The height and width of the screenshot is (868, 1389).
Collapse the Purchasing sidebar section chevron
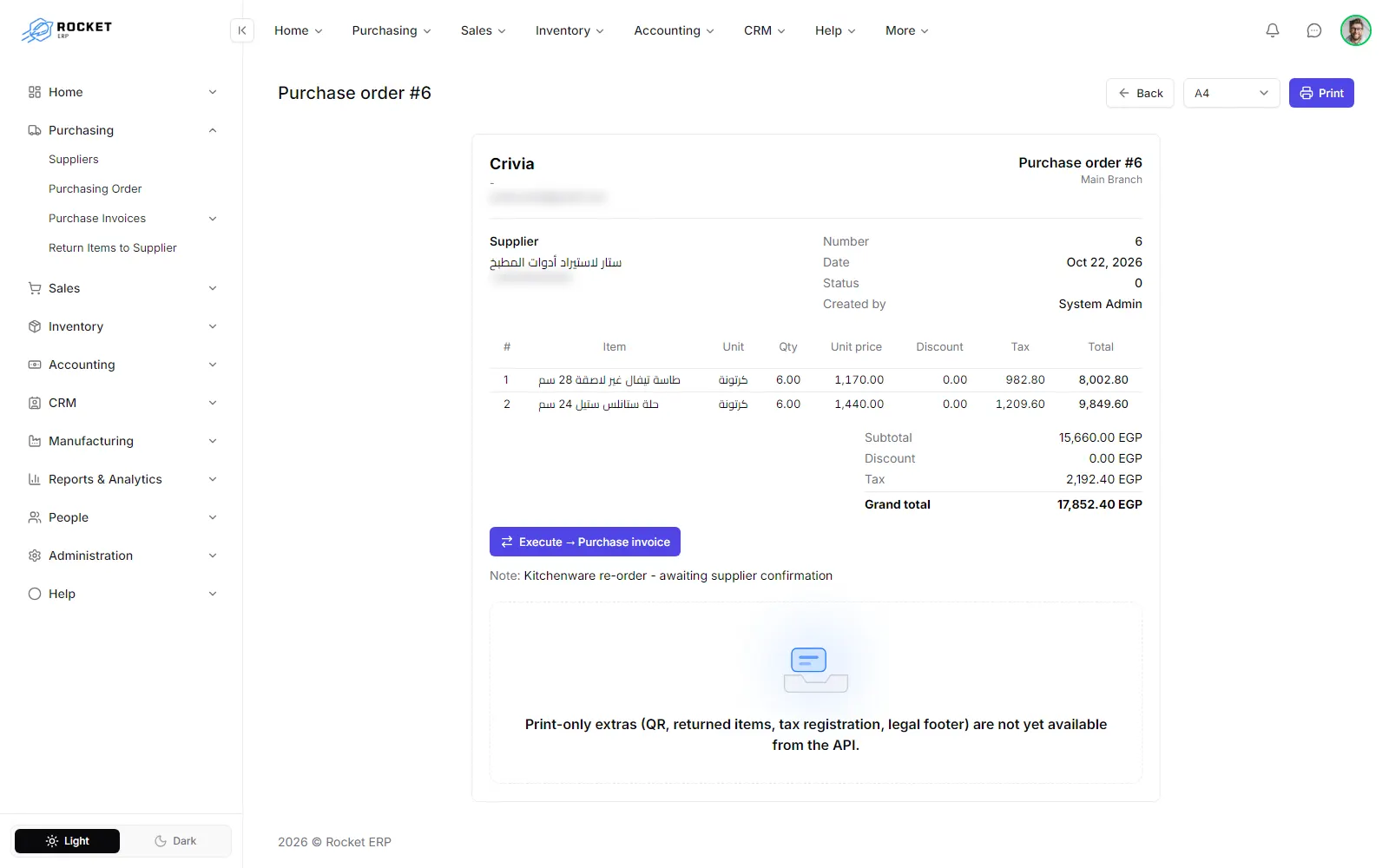(x=213, y=130)
